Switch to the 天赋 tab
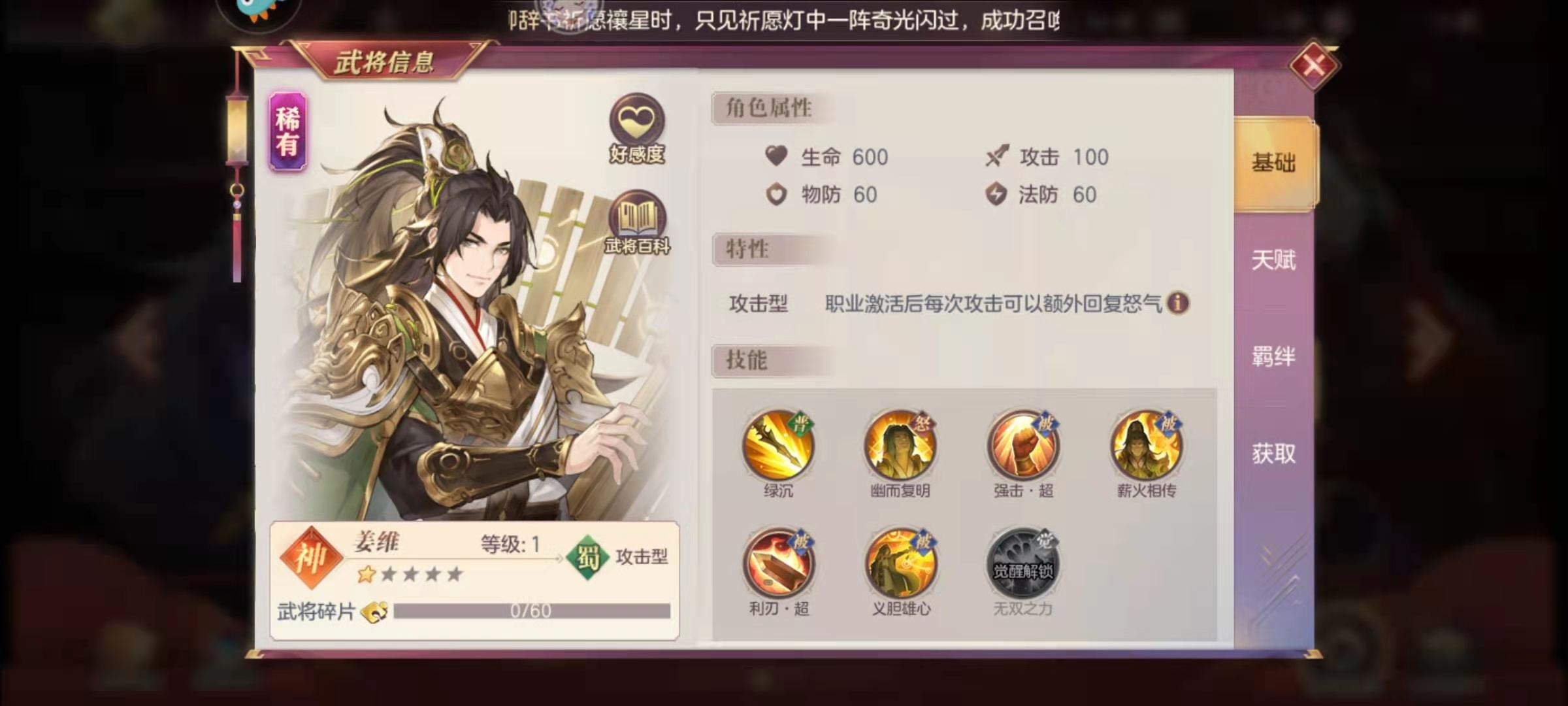The width and height of the screenshot is (1568, 706). pyautogui.click(x=1273, y=260)
